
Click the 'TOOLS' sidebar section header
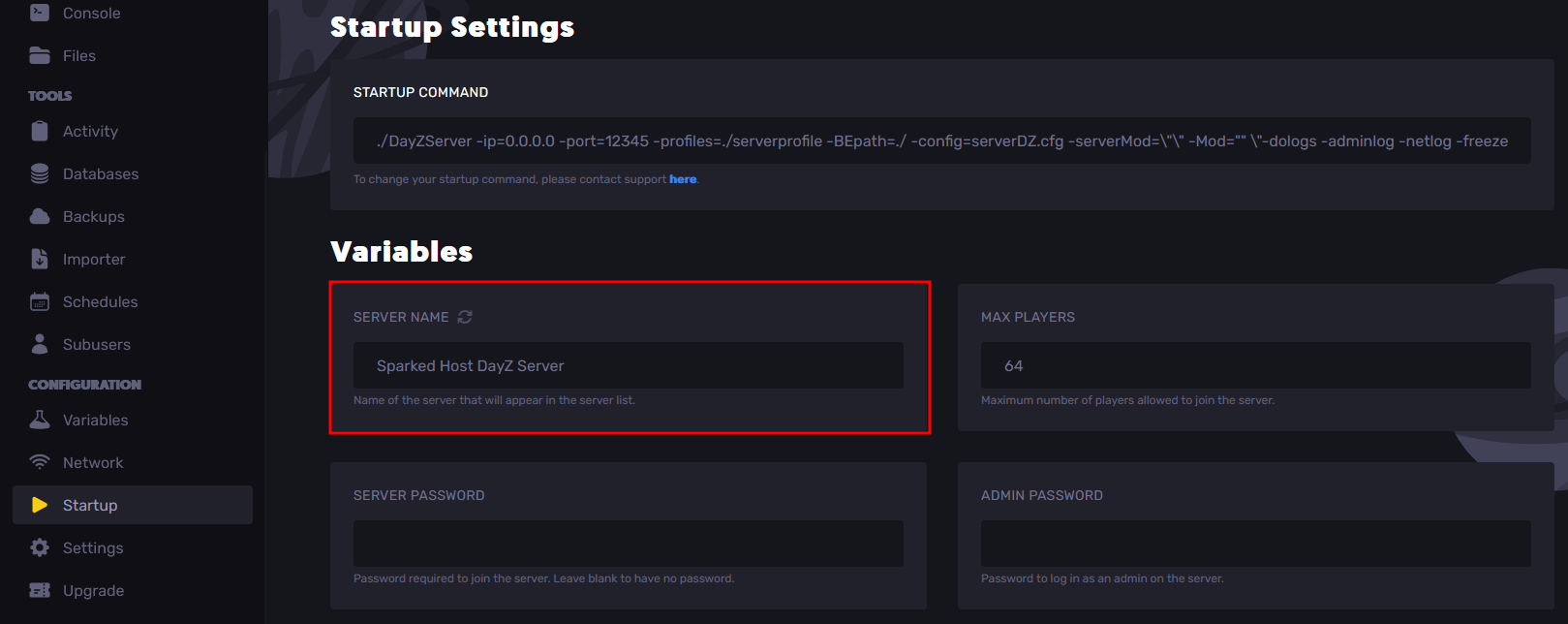click(x=50, y=96)
